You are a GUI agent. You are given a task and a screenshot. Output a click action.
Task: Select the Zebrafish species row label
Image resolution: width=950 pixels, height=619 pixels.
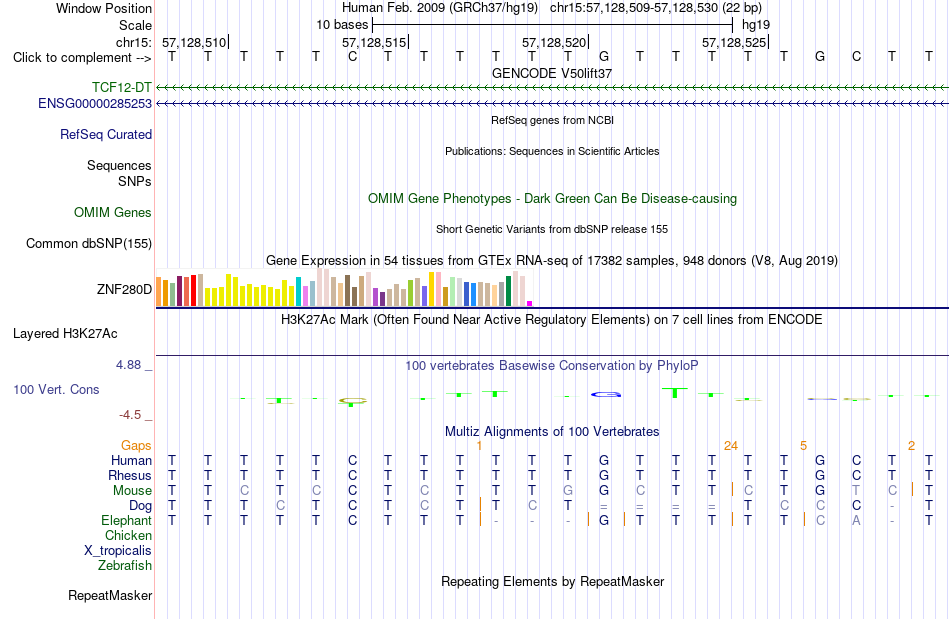[x=125, y=566]
